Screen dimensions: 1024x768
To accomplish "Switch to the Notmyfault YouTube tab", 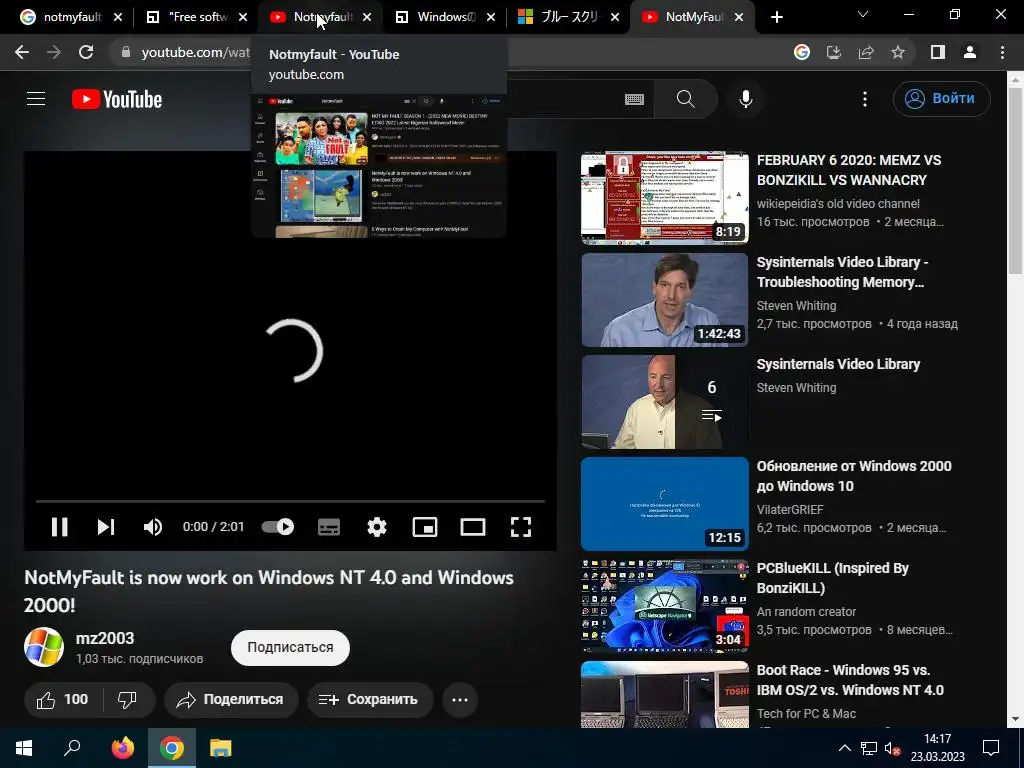I will (323, 17).
